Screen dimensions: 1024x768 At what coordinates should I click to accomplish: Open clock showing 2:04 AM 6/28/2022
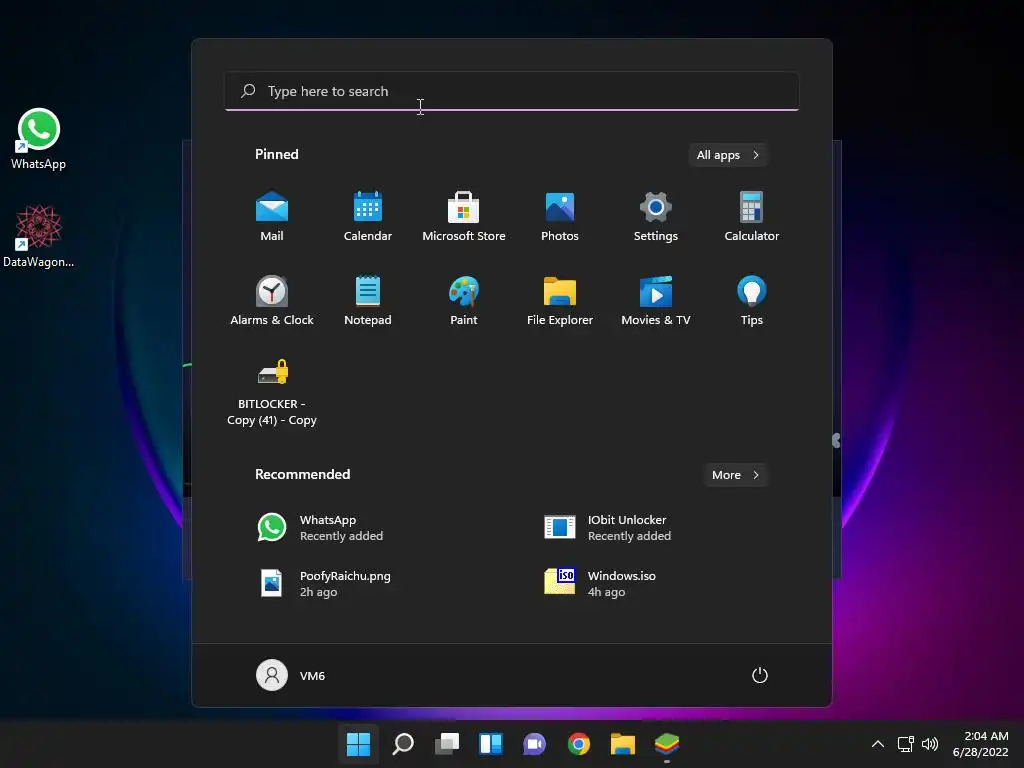coord(980,744)
